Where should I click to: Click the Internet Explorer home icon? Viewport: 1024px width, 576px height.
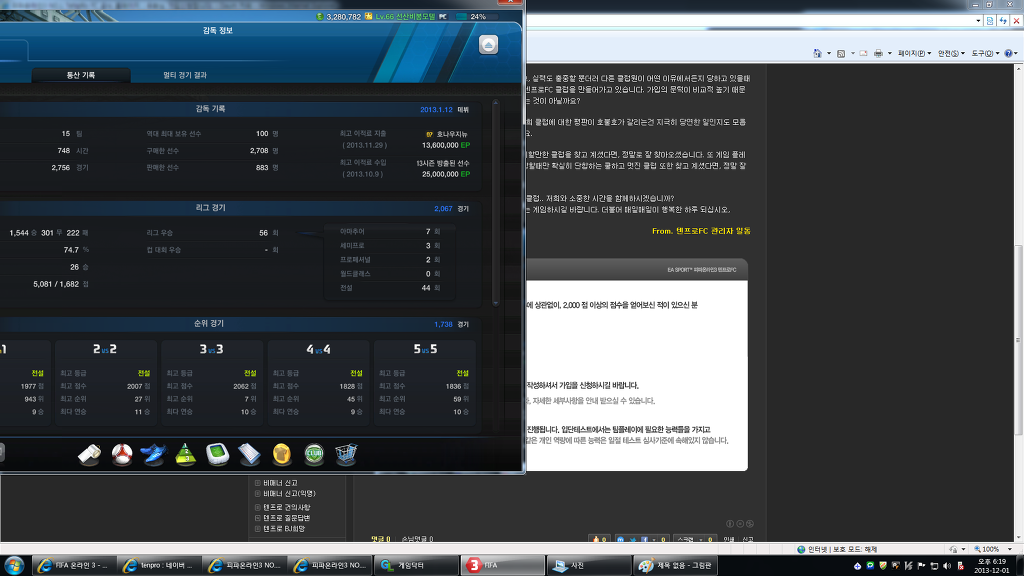817,54
